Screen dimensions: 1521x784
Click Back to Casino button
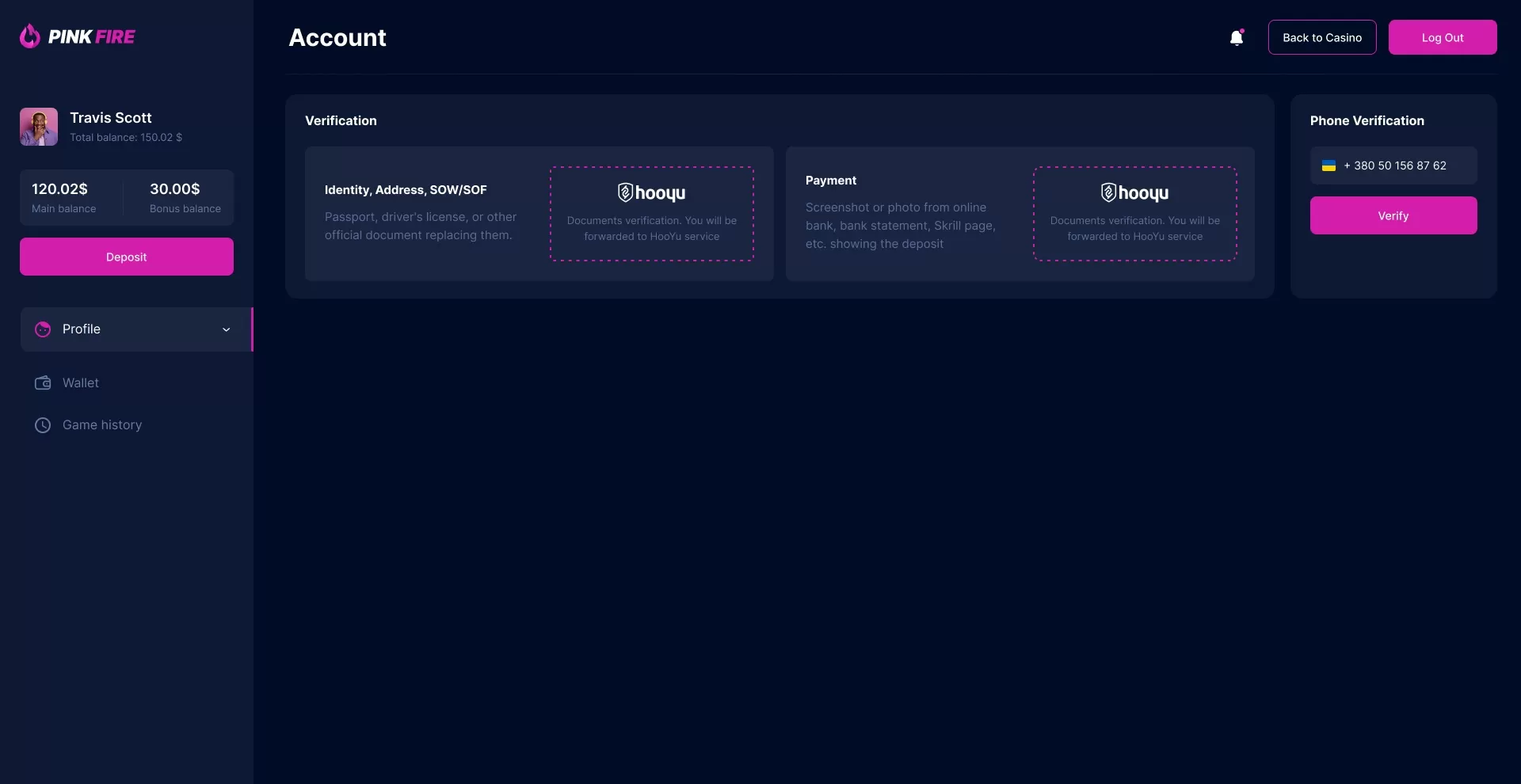(1322, 37)
